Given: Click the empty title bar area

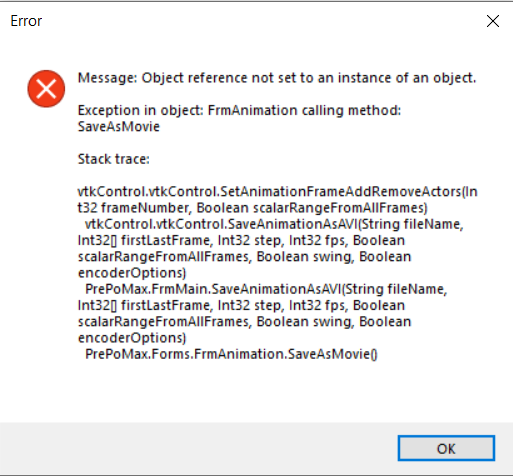Looking at the screenshot, I should 260,21.
